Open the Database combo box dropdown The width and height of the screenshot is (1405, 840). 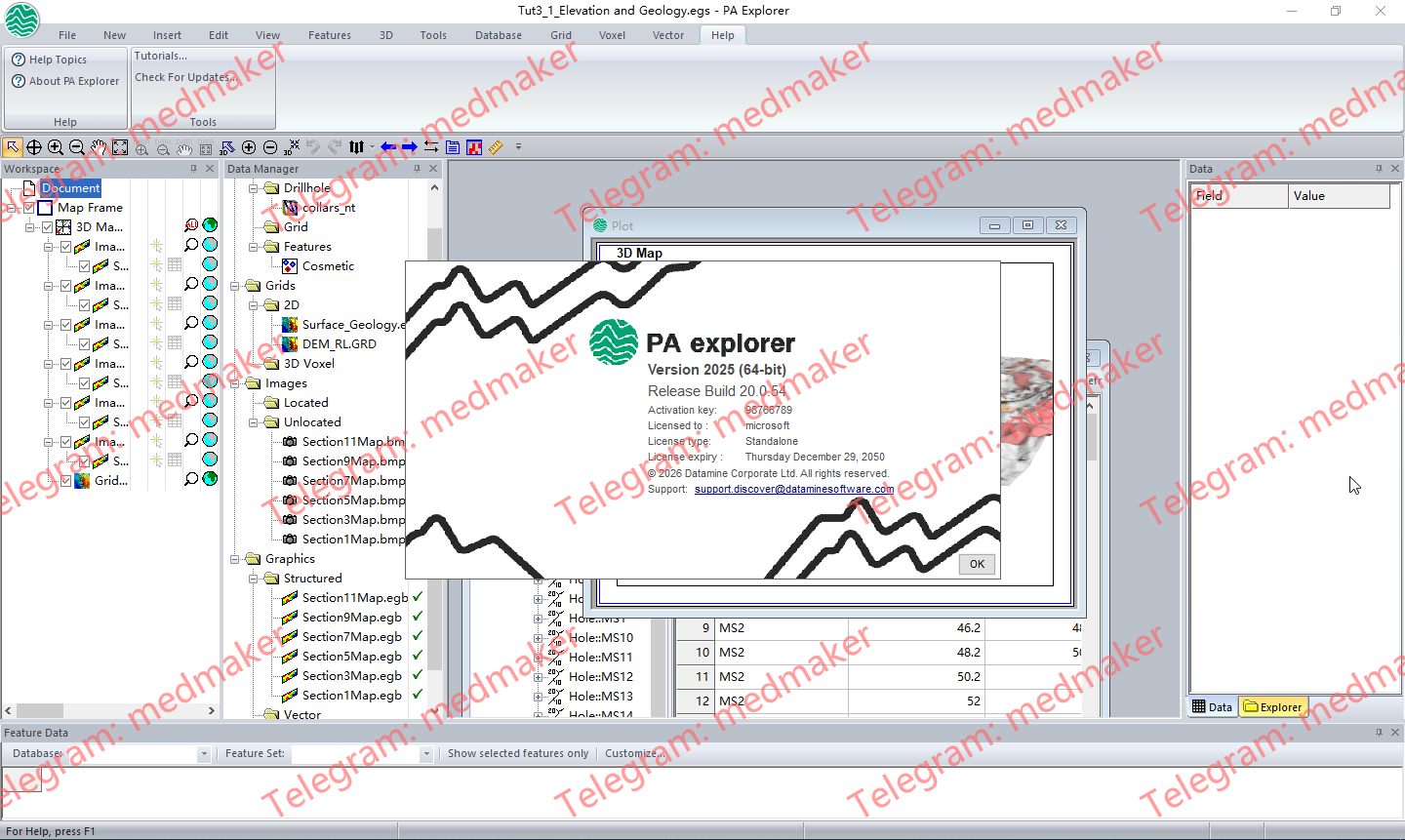203,754
